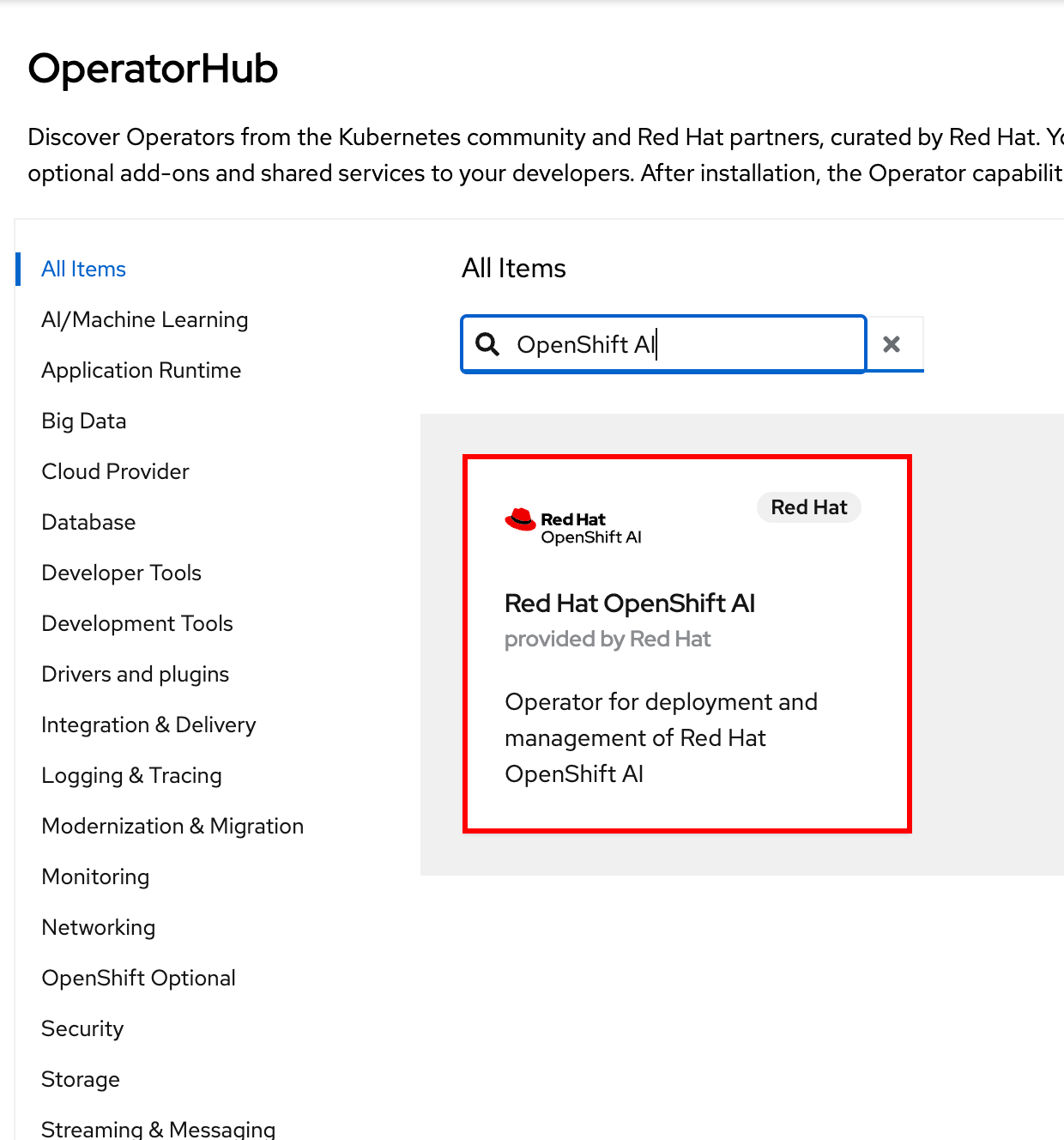Filter by Database category
The height and width of the screenshot is (1140, 1064).
(88, 522)
